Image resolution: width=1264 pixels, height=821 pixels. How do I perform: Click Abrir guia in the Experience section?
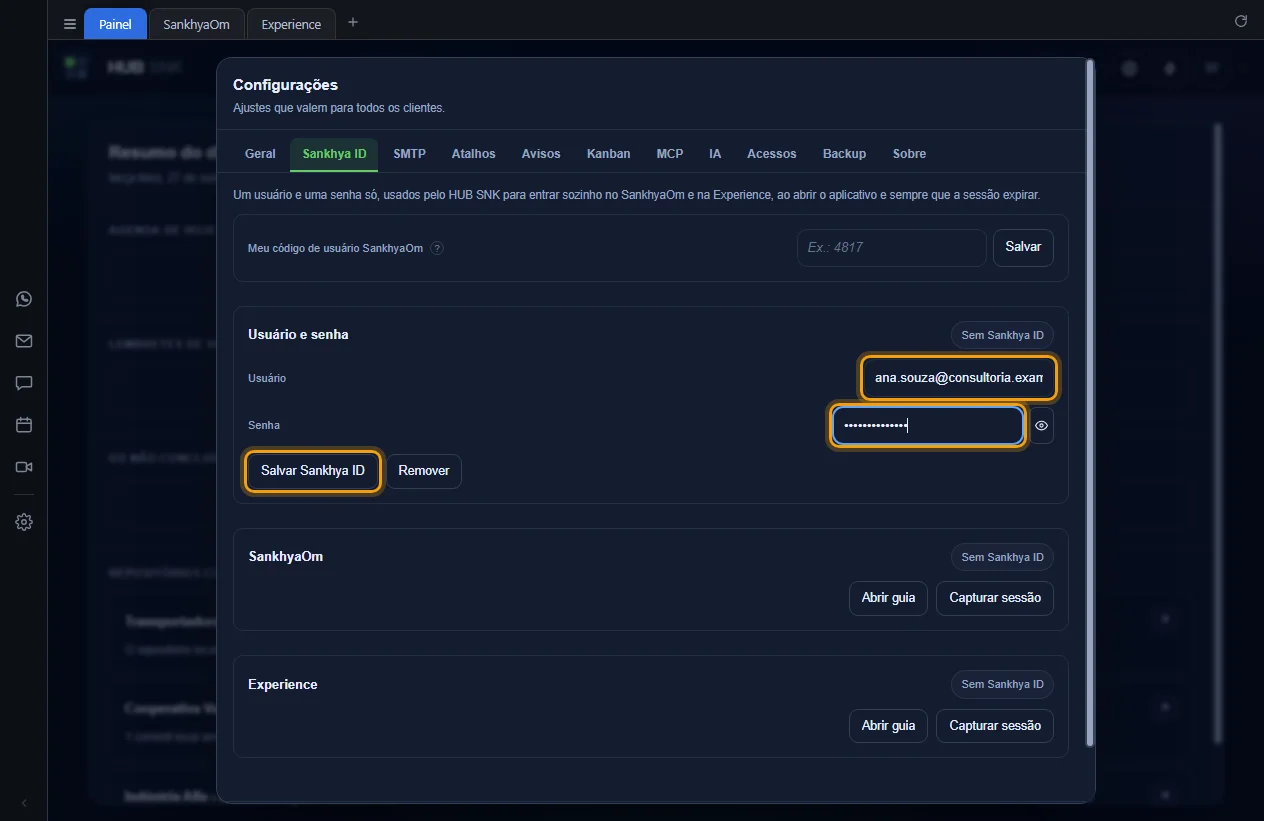coord(889,726)
